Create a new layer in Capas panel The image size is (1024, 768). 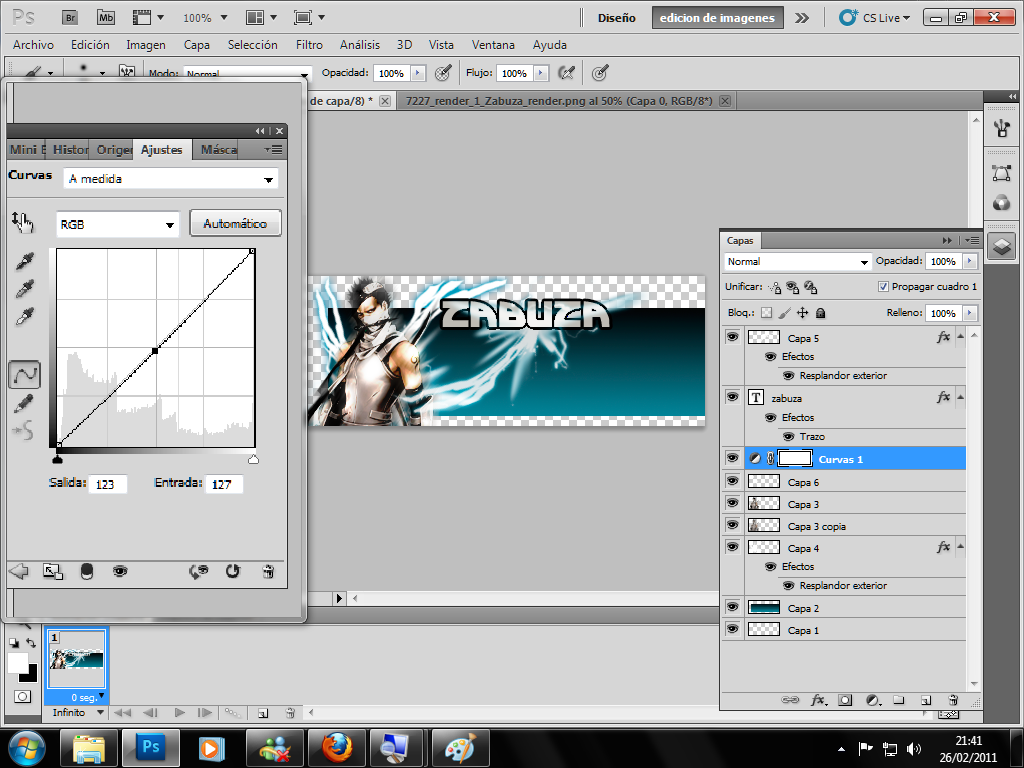926,700
